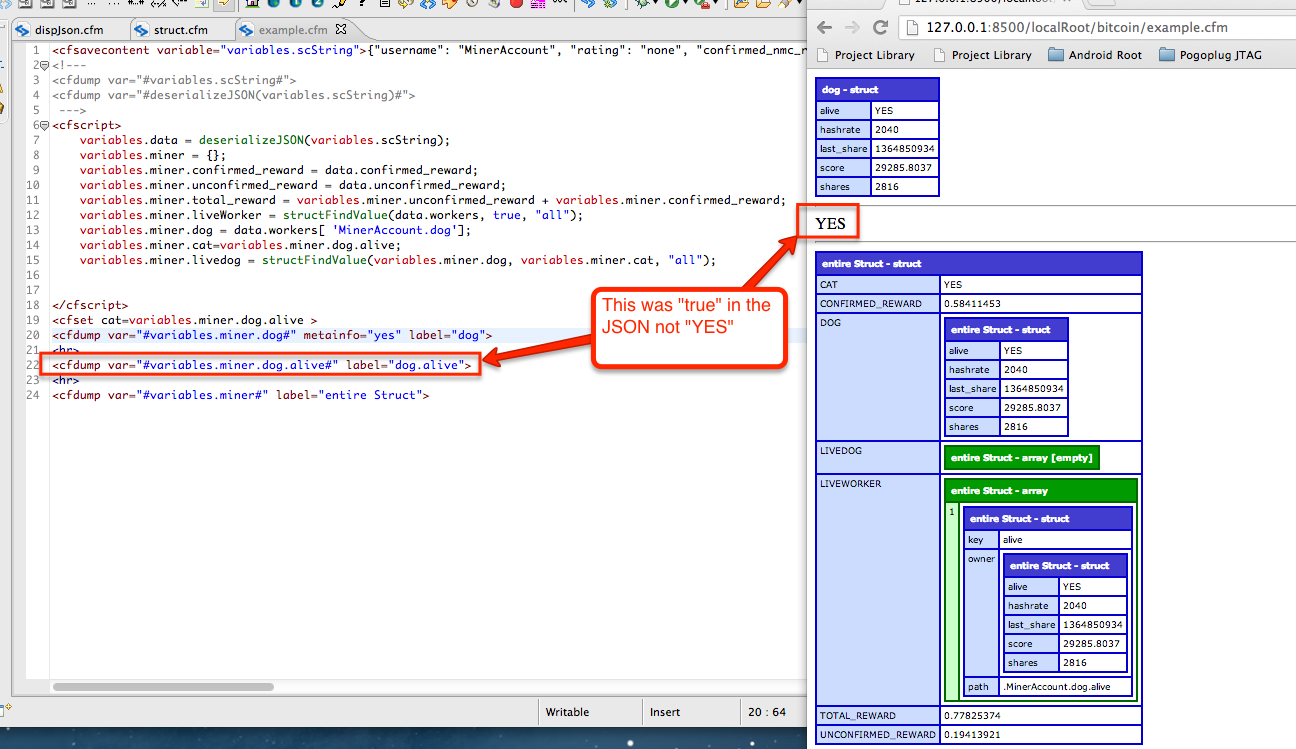Click the 'owner' key in LIVEWORKER struct
This screenshot has height=749, width=1296.
click(981, 612)
